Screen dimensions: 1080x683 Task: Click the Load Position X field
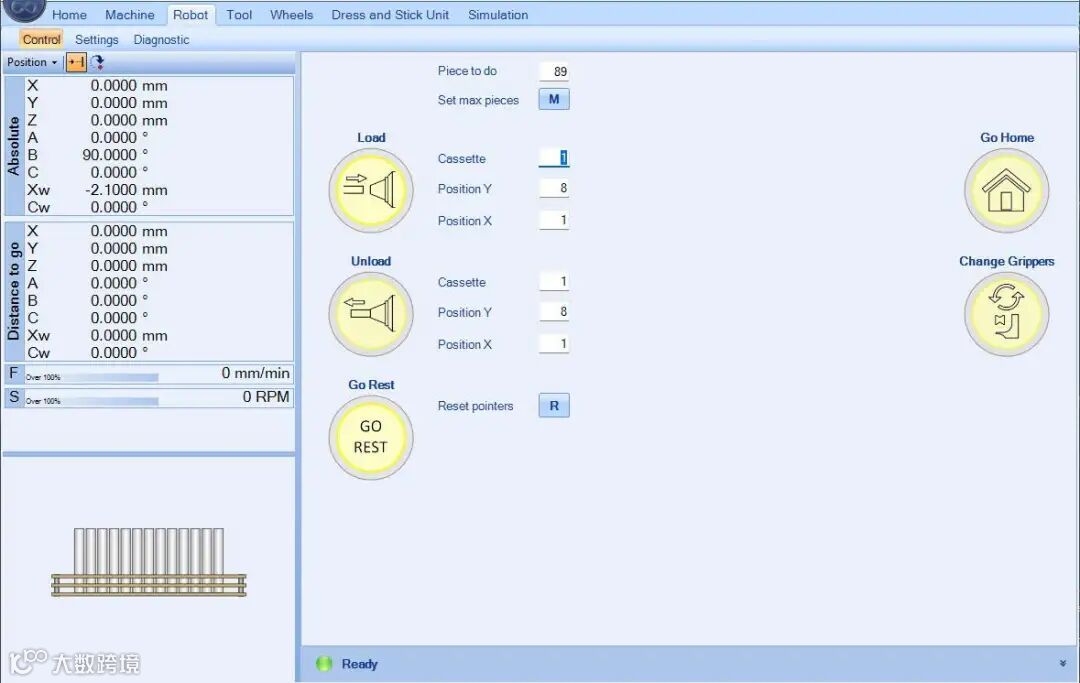[554, 220]
